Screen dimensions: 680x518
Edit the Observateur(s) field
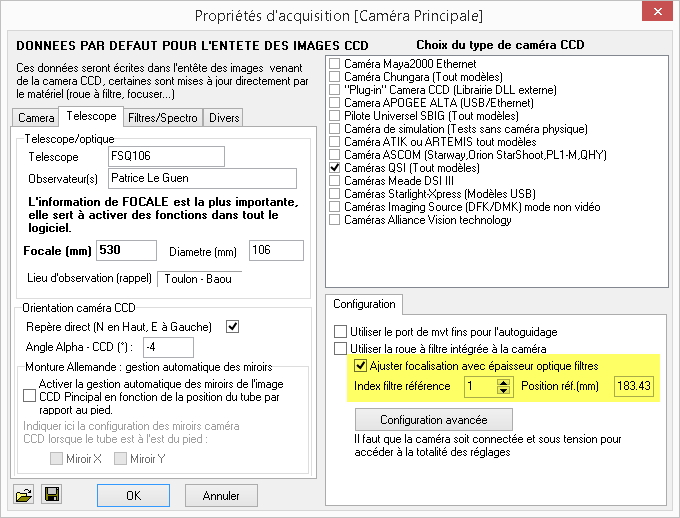[x=202, y=178]
